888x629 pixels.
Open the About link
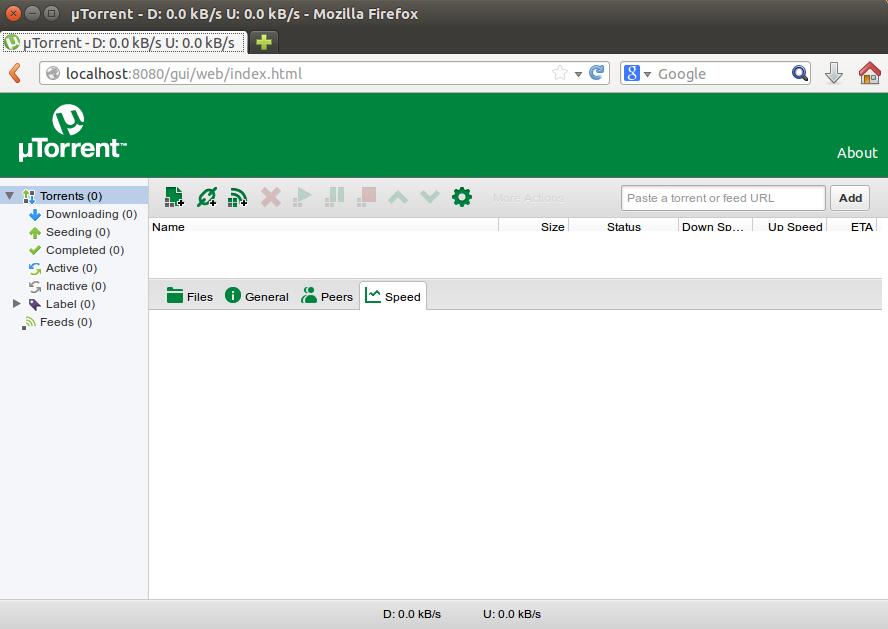point(857,153)
